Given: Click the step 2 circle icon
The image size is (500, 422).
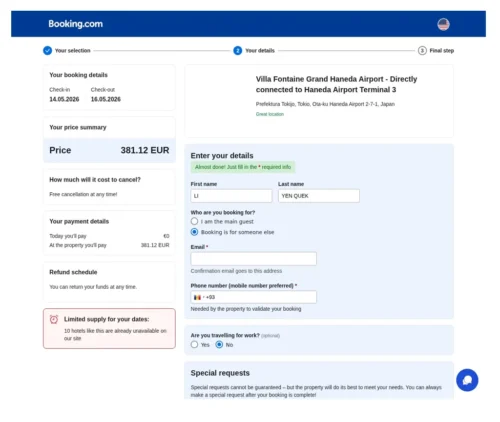Looking at the screenshot, I should click(x=238, y=51).
